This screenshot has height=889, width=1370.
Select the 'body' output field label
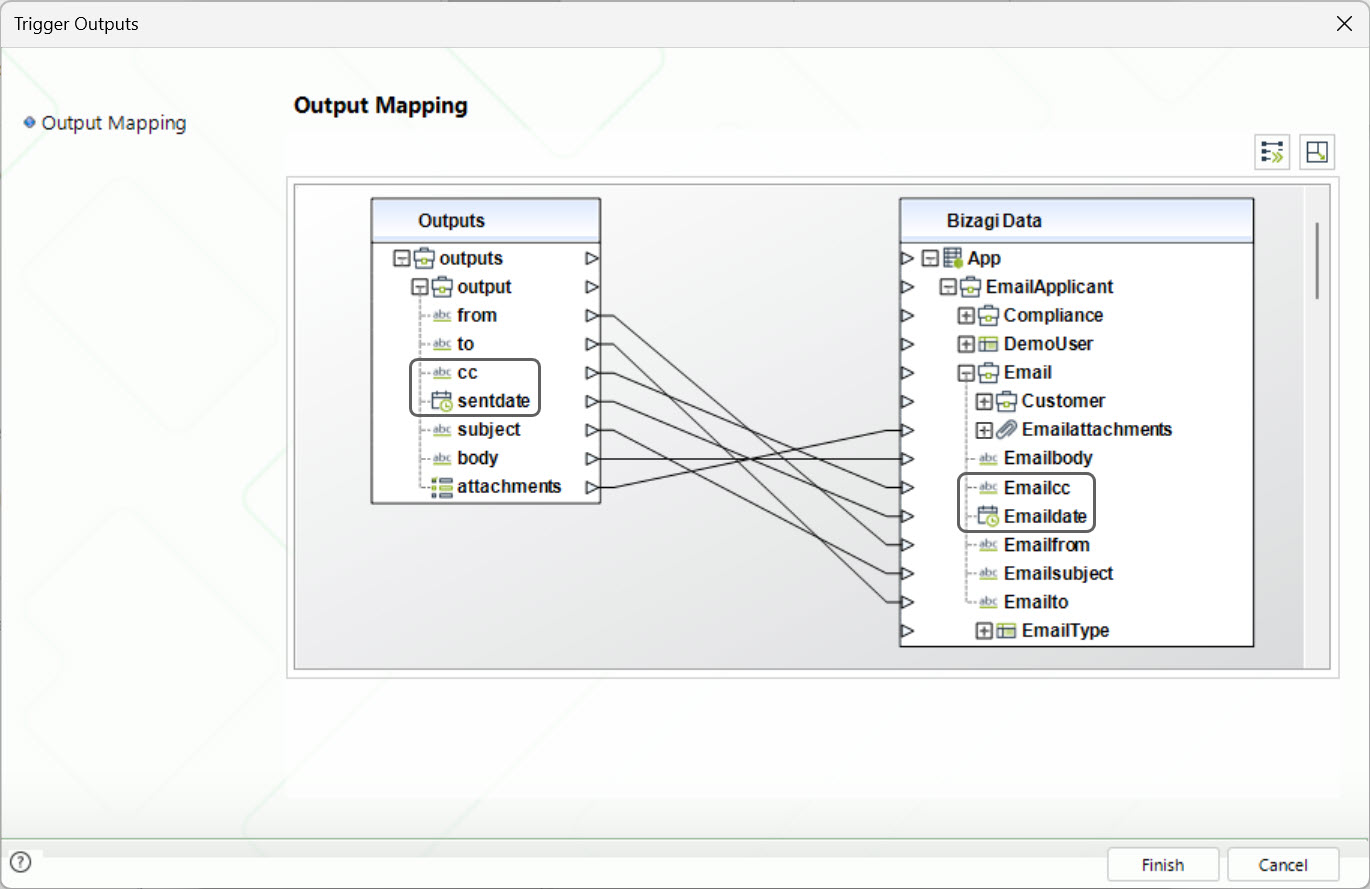478,458
